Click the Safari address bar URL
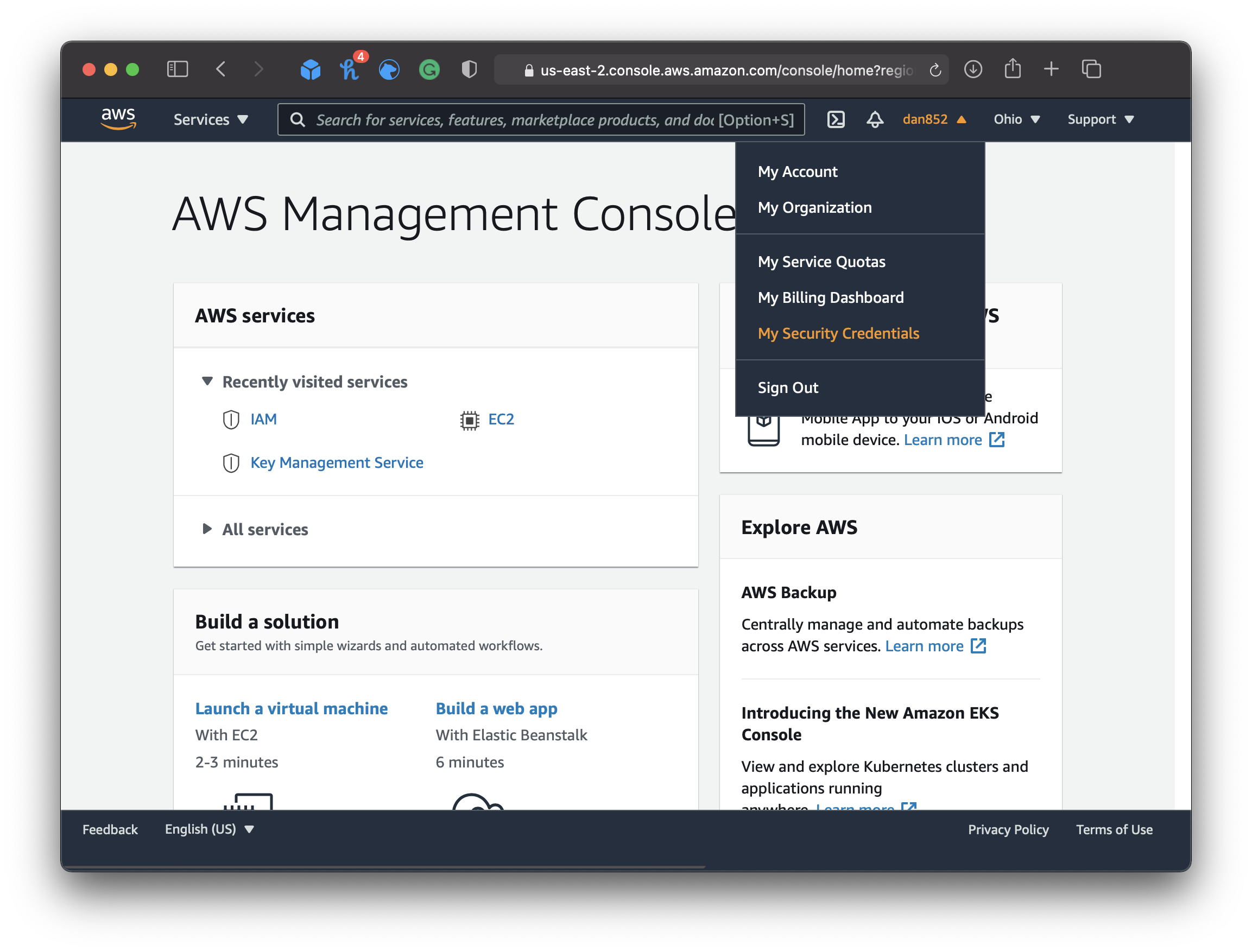 pos(726,70)
